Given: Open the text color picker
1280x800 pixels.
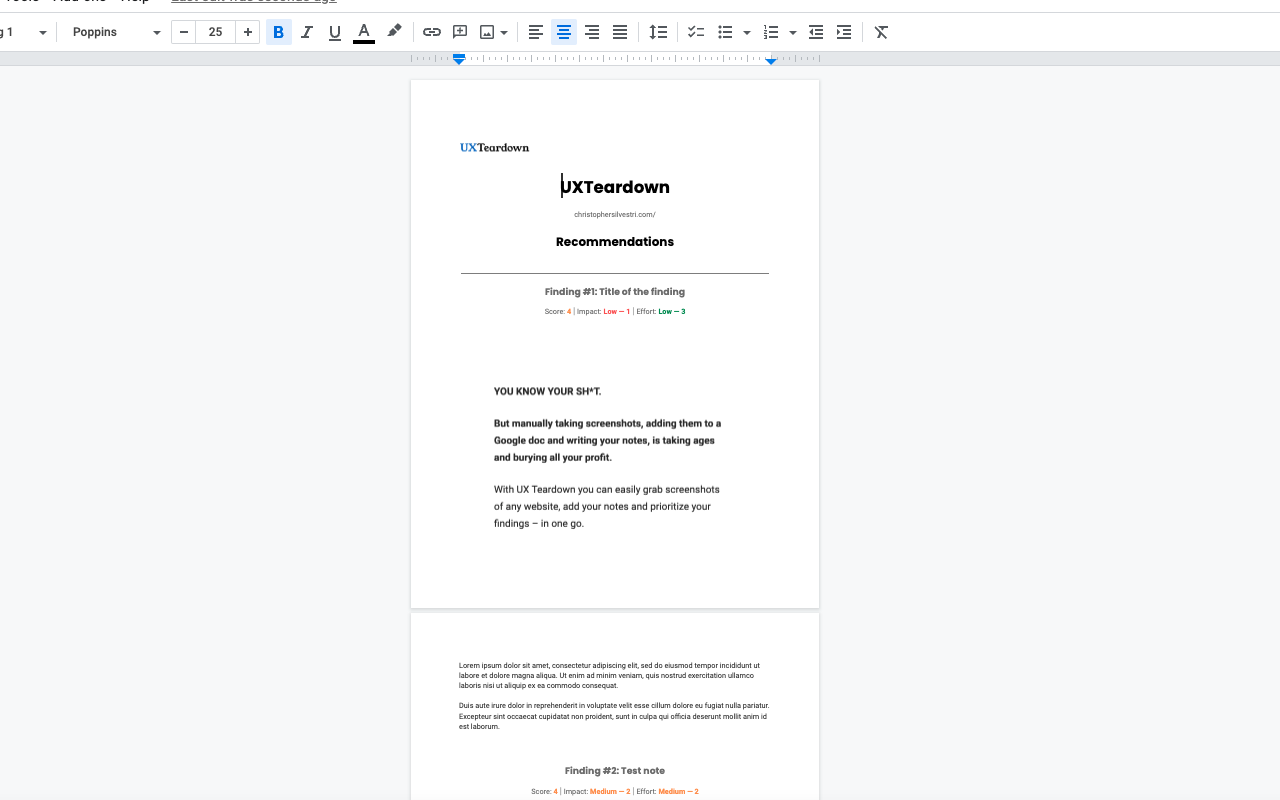Looking at the screenshot, I should click(364, 32).
